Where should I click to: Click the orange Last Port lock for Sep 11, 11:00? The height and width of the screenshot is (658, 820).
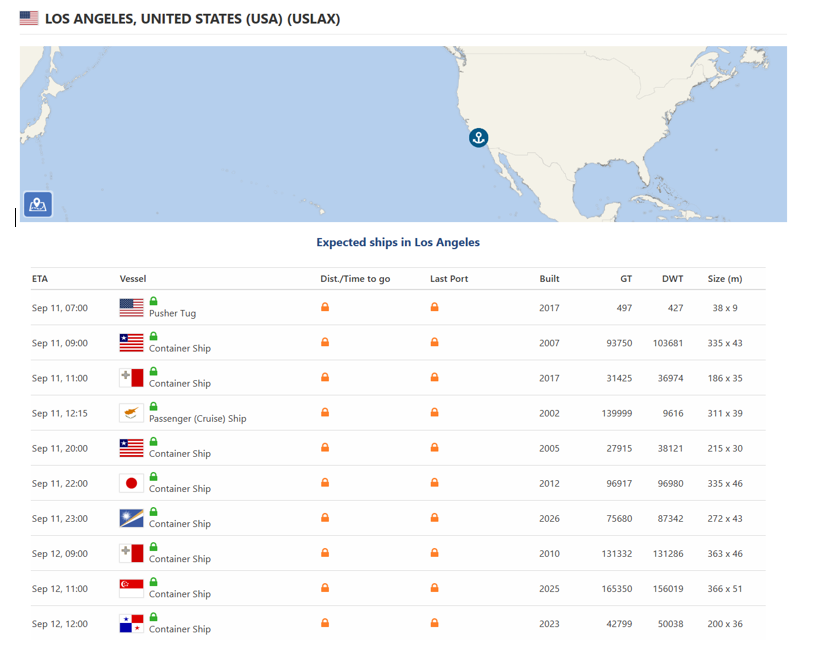[x=434, y=377]
